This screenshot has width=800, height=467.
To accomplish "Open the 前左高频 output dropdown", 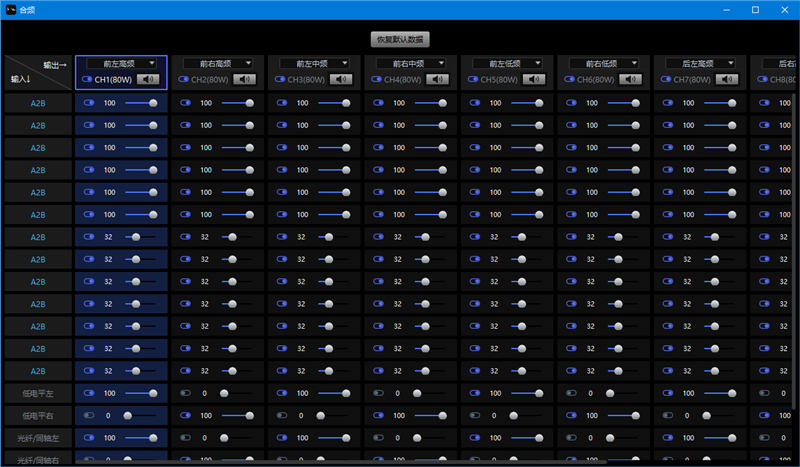I will (x=121, y=63).
